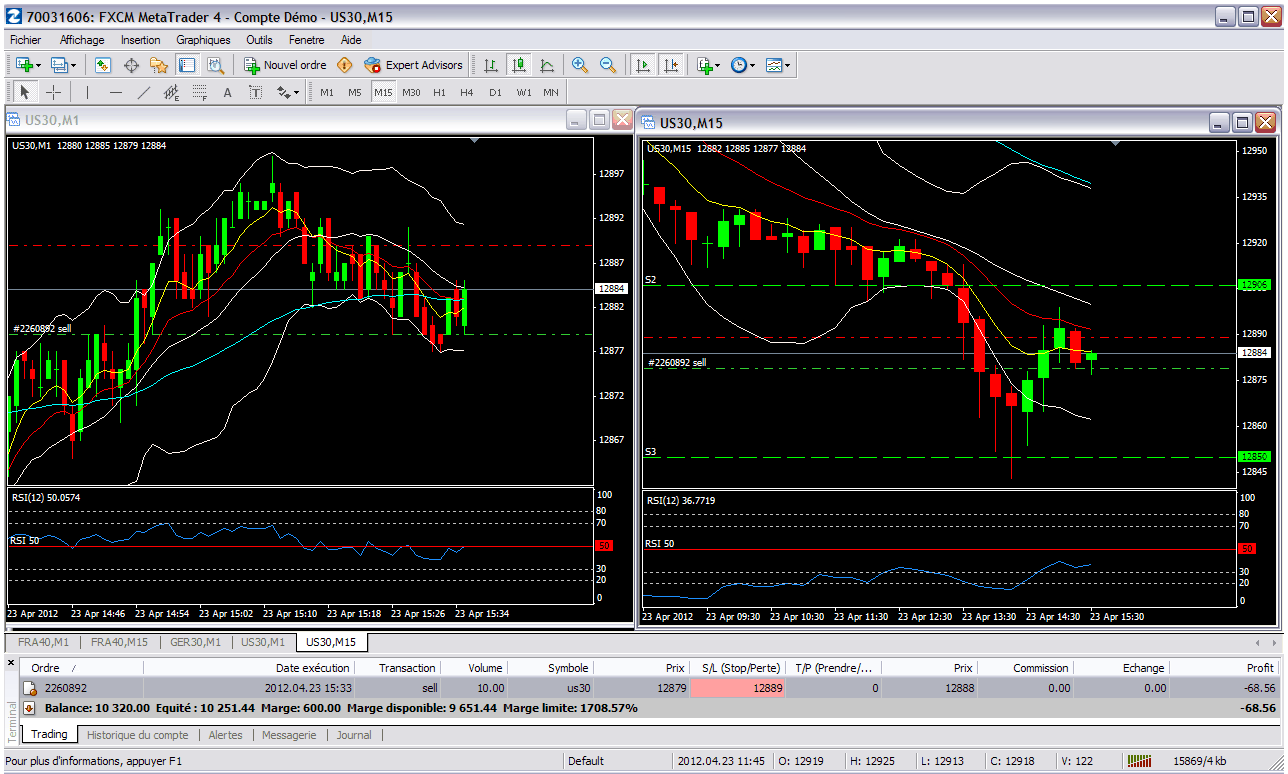The width and height of the screenshot is (1288, 774).
Task: Select the H4 timeframe button
Action: [467, 92]
